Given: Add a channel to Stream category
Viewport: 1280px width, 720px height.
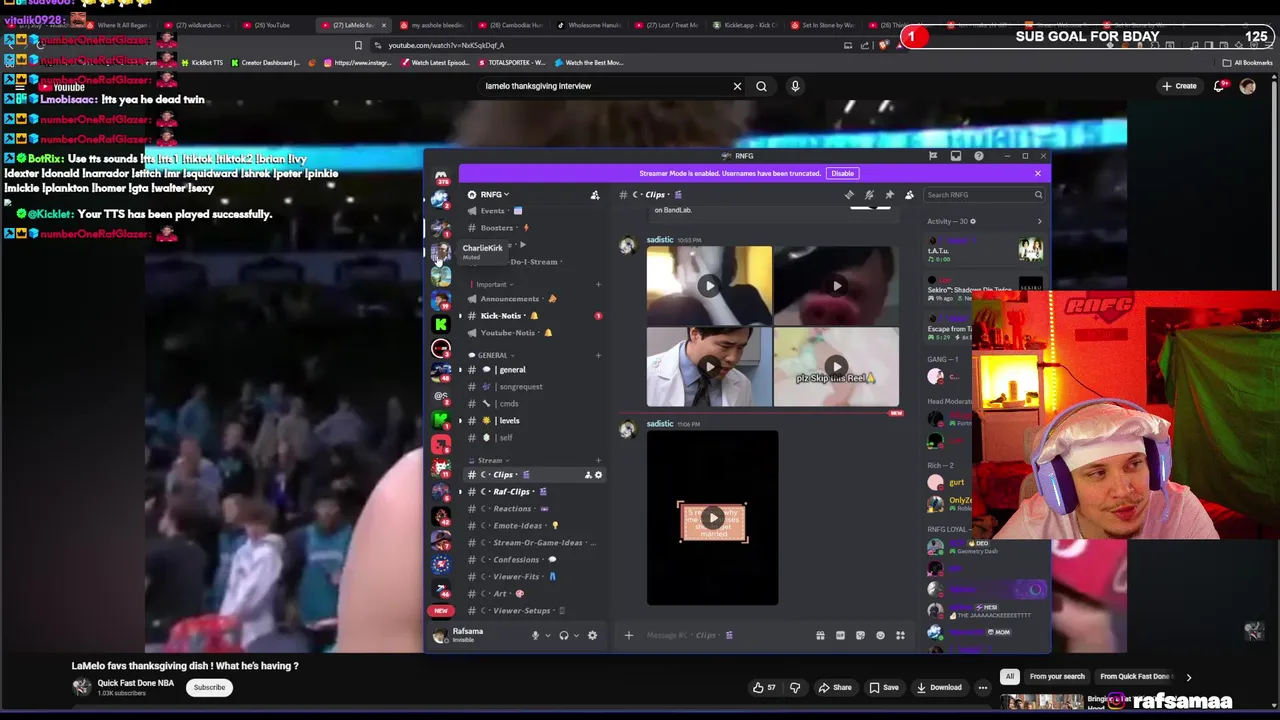Looking at the screenshot, I should pos(598,460).
